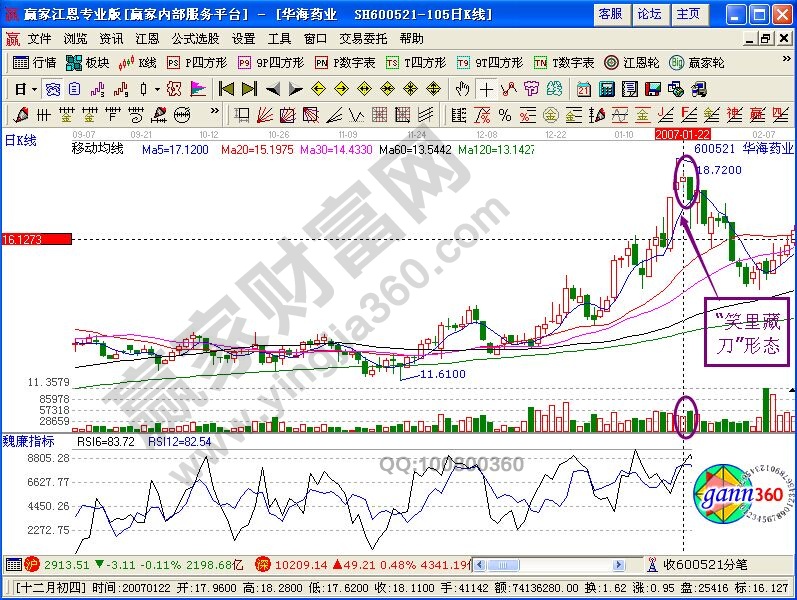Open the calendar icon showing 21
Screen dimensions: 797x600
[584, 89]
